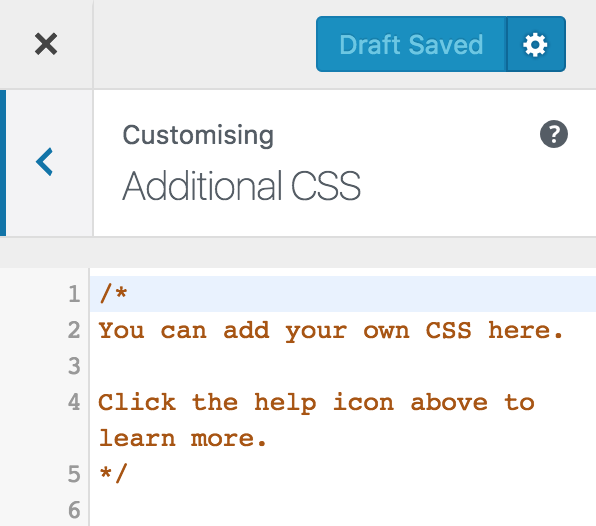Go back using the blue chevron arrow
Image resolution: width=596 pixels, height=526 pixels.
click(44, 162)
